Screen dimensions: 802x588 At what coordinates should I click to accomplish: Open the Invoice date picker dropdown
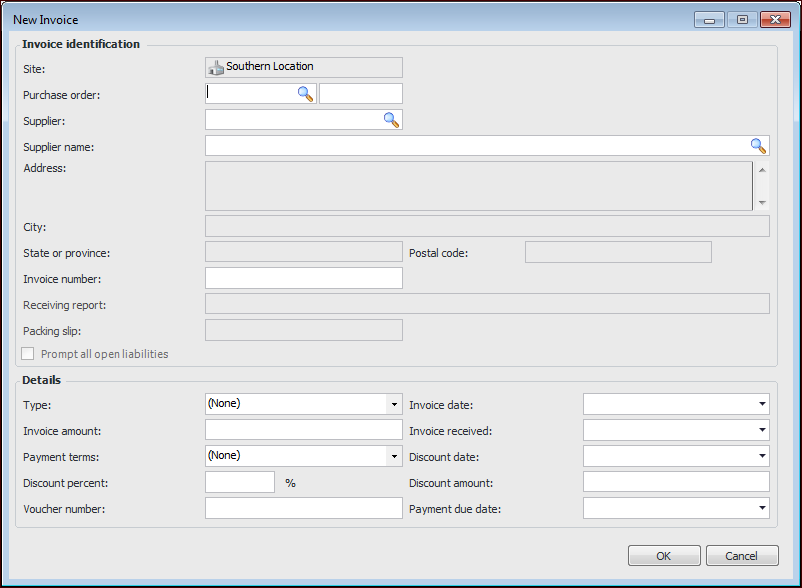tap(762, 405)
